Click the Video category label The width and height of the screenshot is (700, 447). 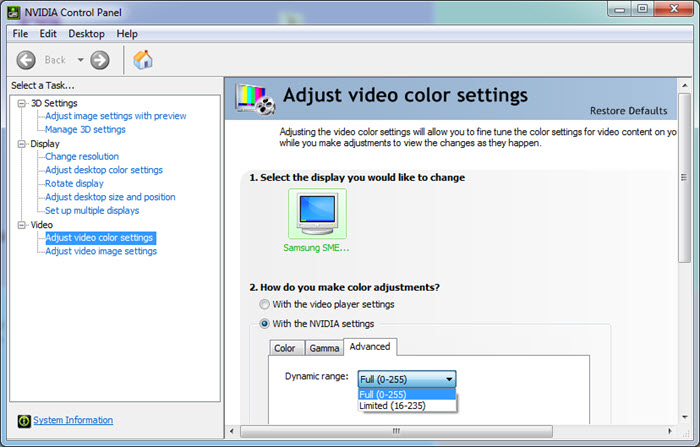point(42,225)
